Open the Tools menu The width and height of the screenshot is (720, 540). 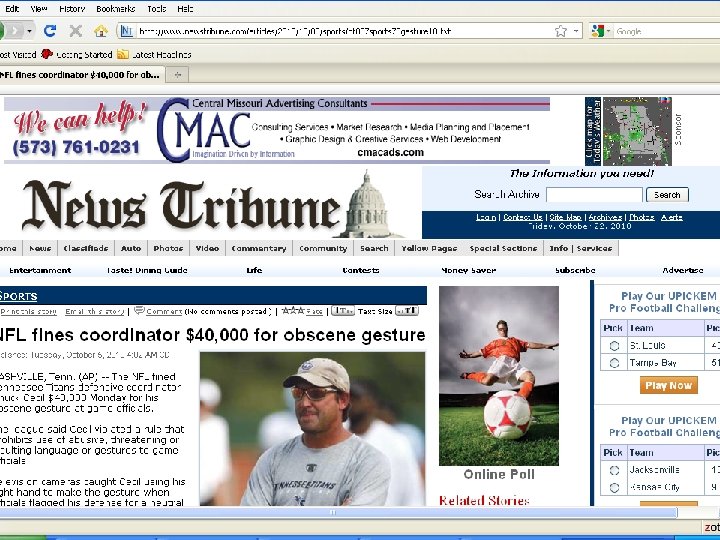coord(157,9)
